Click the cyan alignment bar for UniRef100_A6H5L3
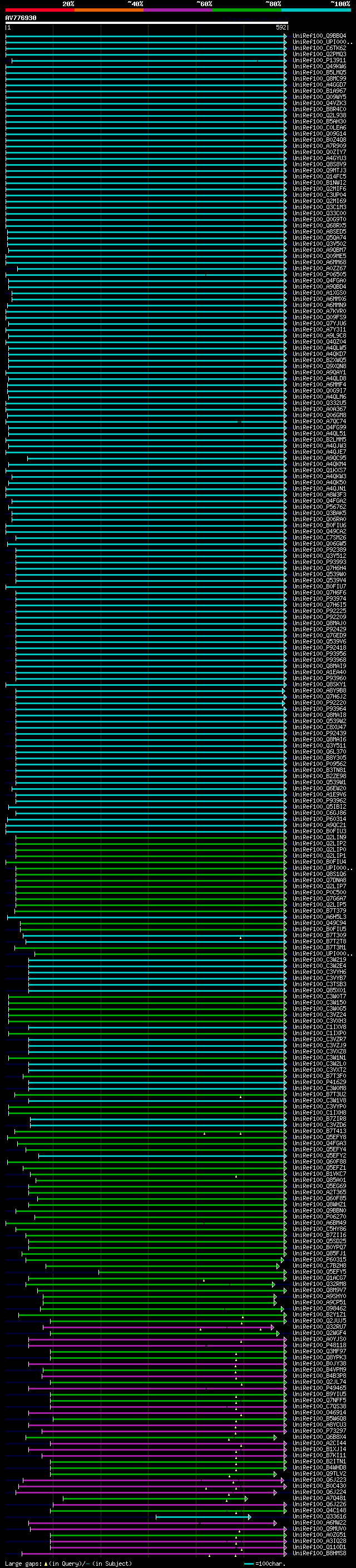 tap(147, 917)
